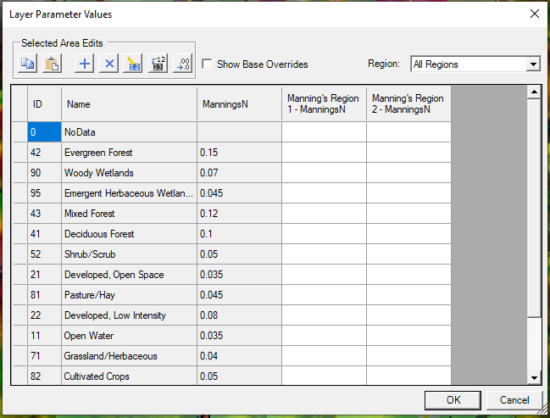Click the Copy selected cells icon
Viewport: 550px width, 418px height.
point(27,64)
